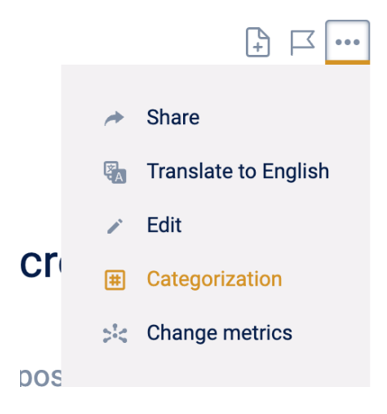This screenshot has width=387, height=414.
Task: Click the blank menu area below Change metrics
Action: click(215, 368)
